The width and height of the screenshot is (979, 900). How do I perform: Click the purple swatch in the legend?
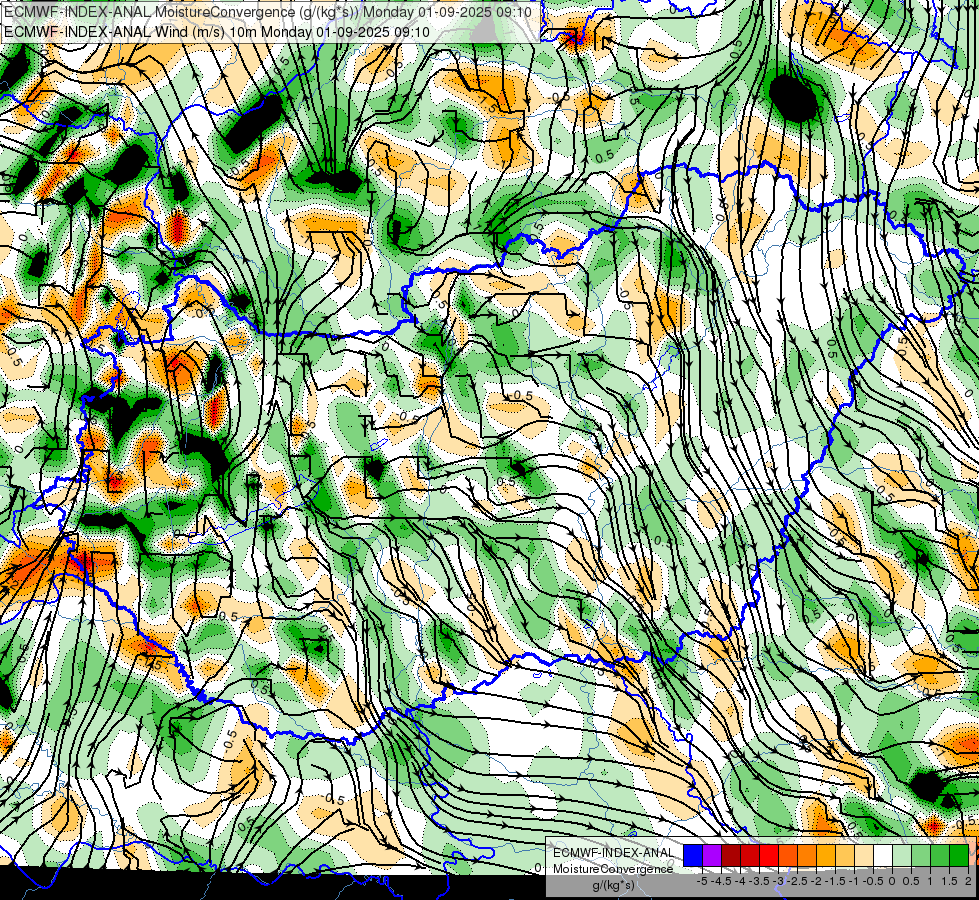712,855
